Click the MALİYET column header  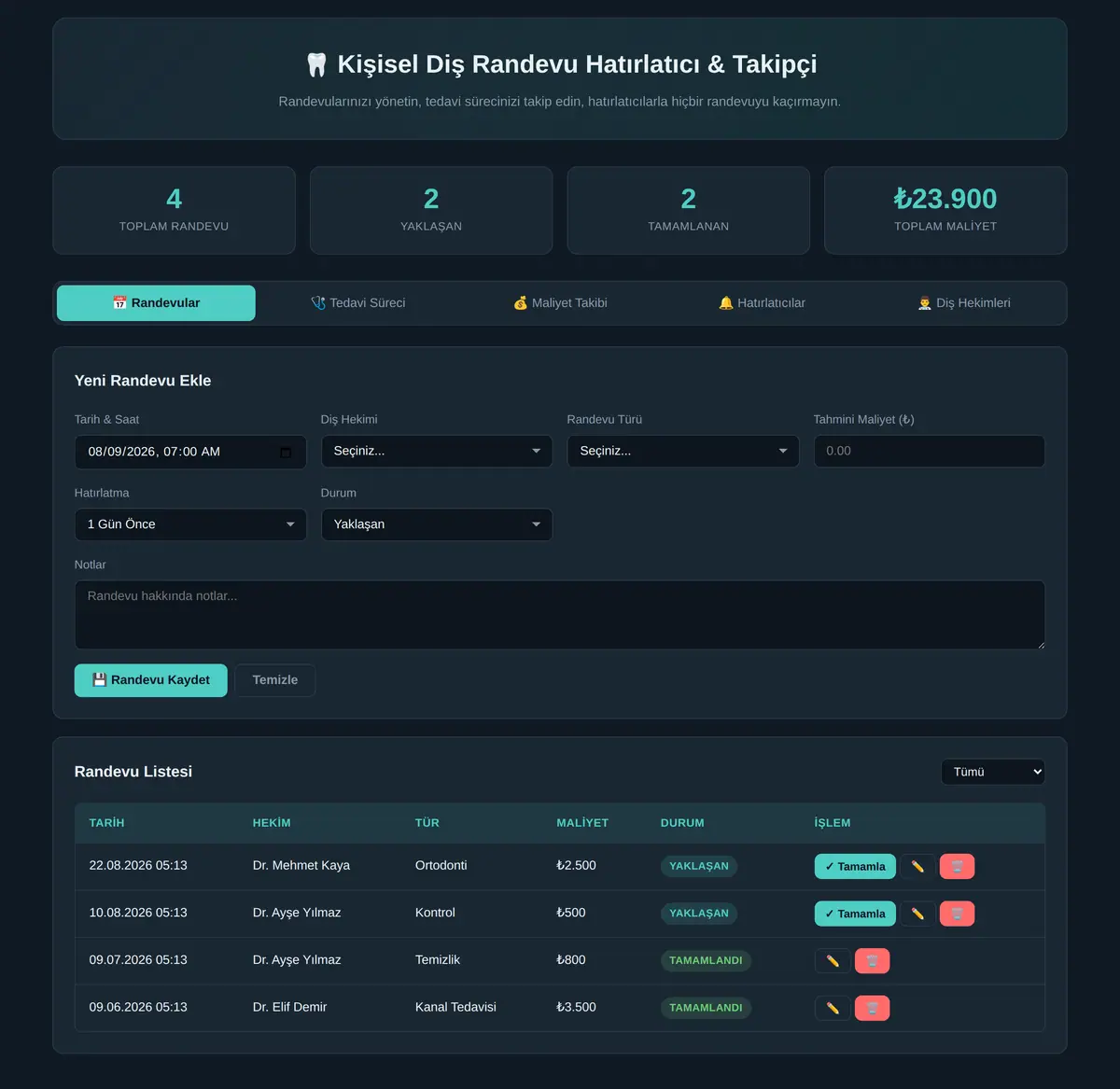tap(582, 823)
